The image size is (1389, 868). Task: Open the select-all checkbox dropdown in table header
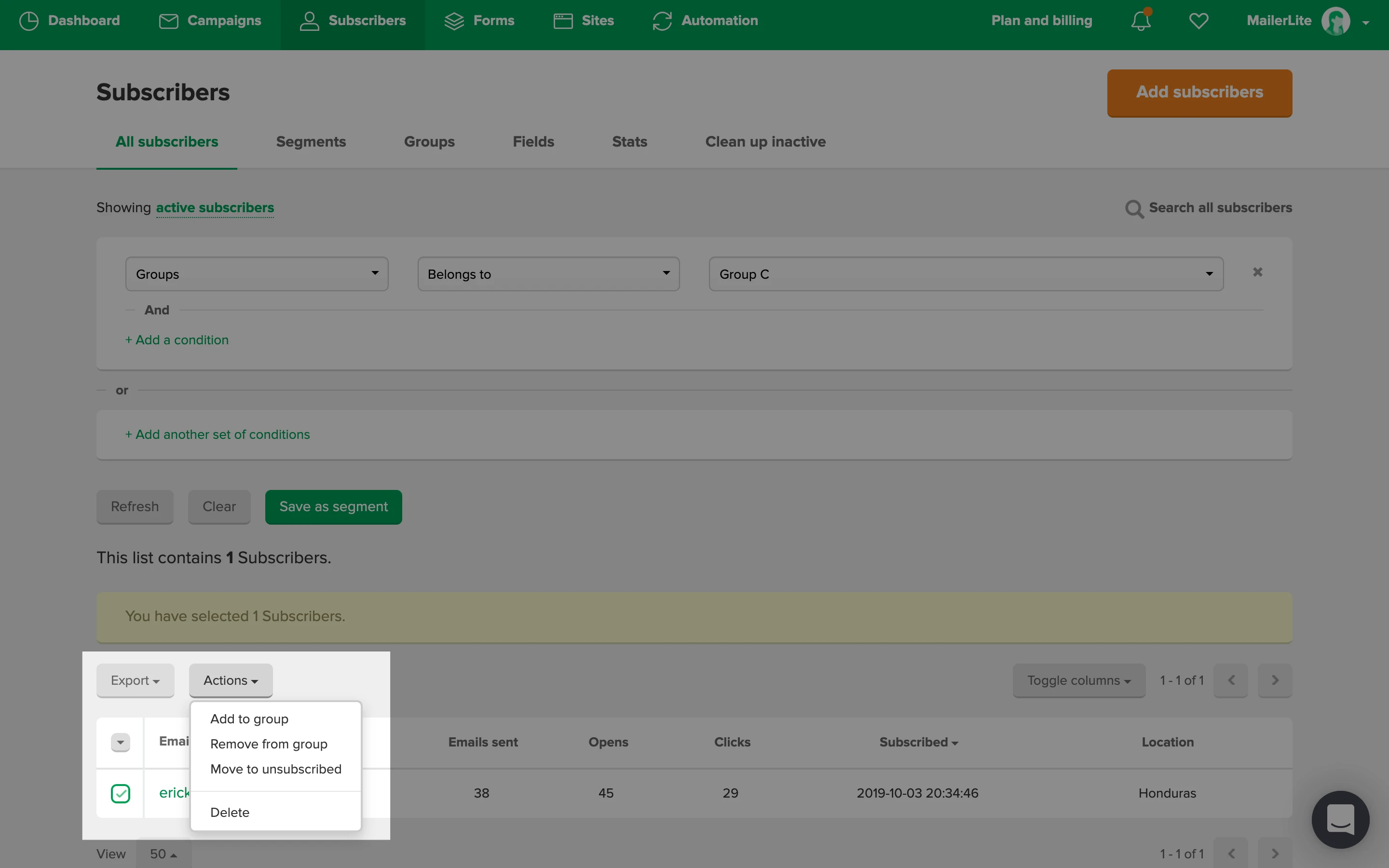click(121, 742)
